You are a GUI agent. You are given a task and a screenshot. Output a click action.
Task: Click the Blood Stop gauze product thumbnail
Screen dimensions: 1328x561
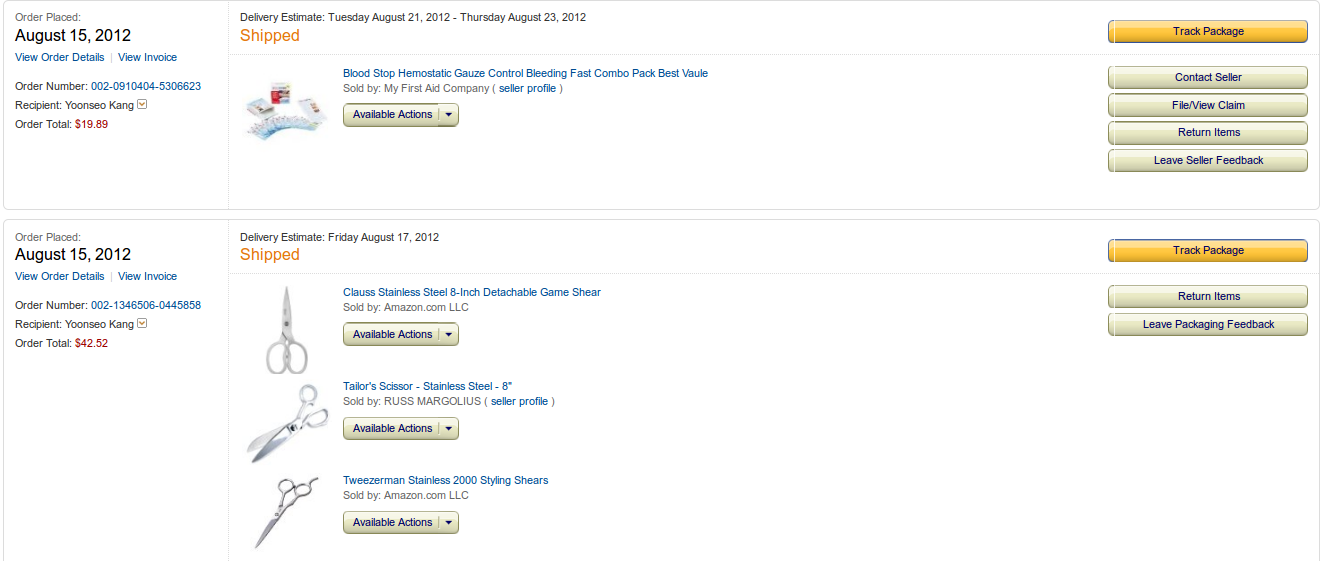point(286,112)
